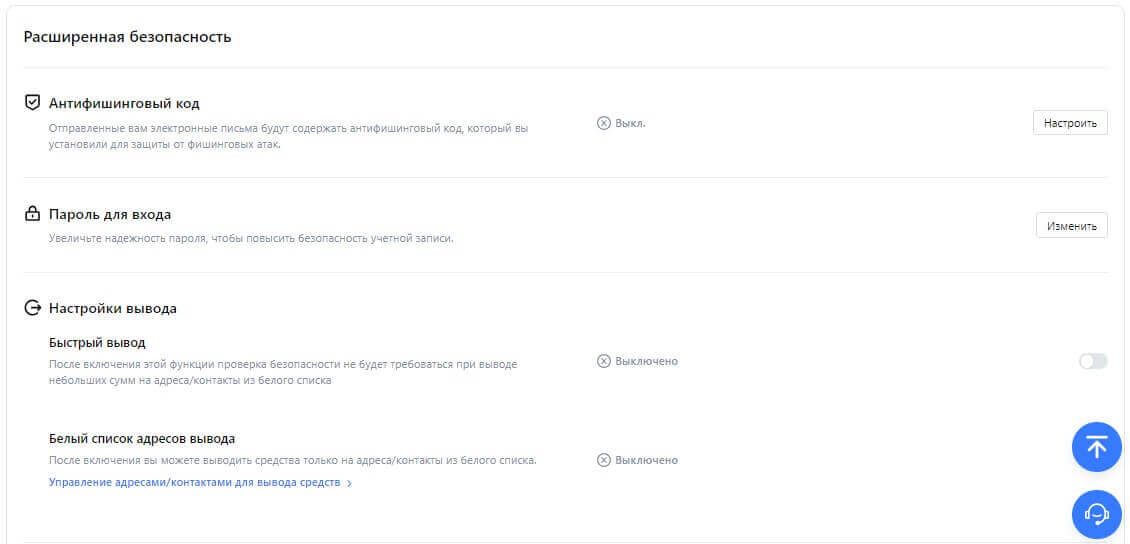Click the 'Расширенная безопасность' page heading

click(x=127, y=37)
